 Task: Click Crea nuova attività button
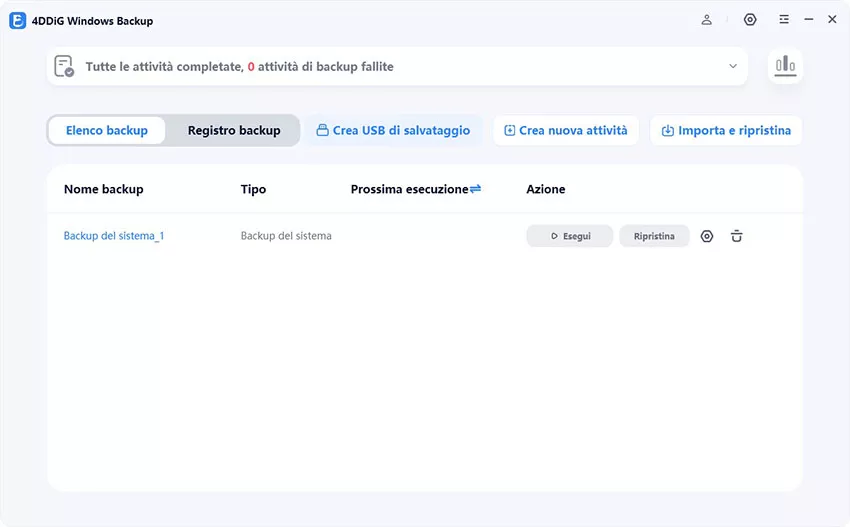(x=566, y=130)
